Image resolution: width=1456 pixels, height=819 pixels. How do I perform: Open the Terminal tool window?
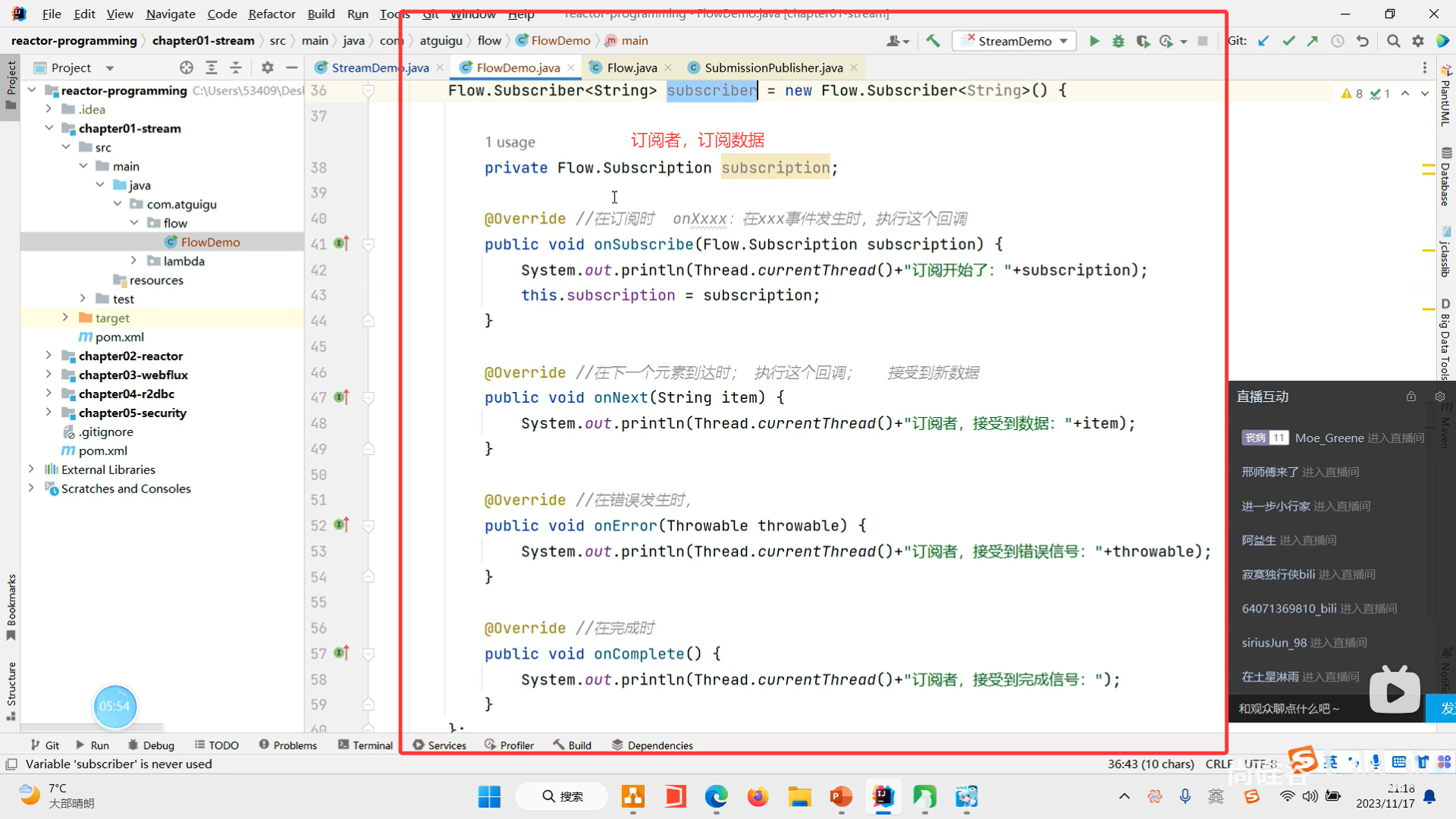[x=365, y=745]
